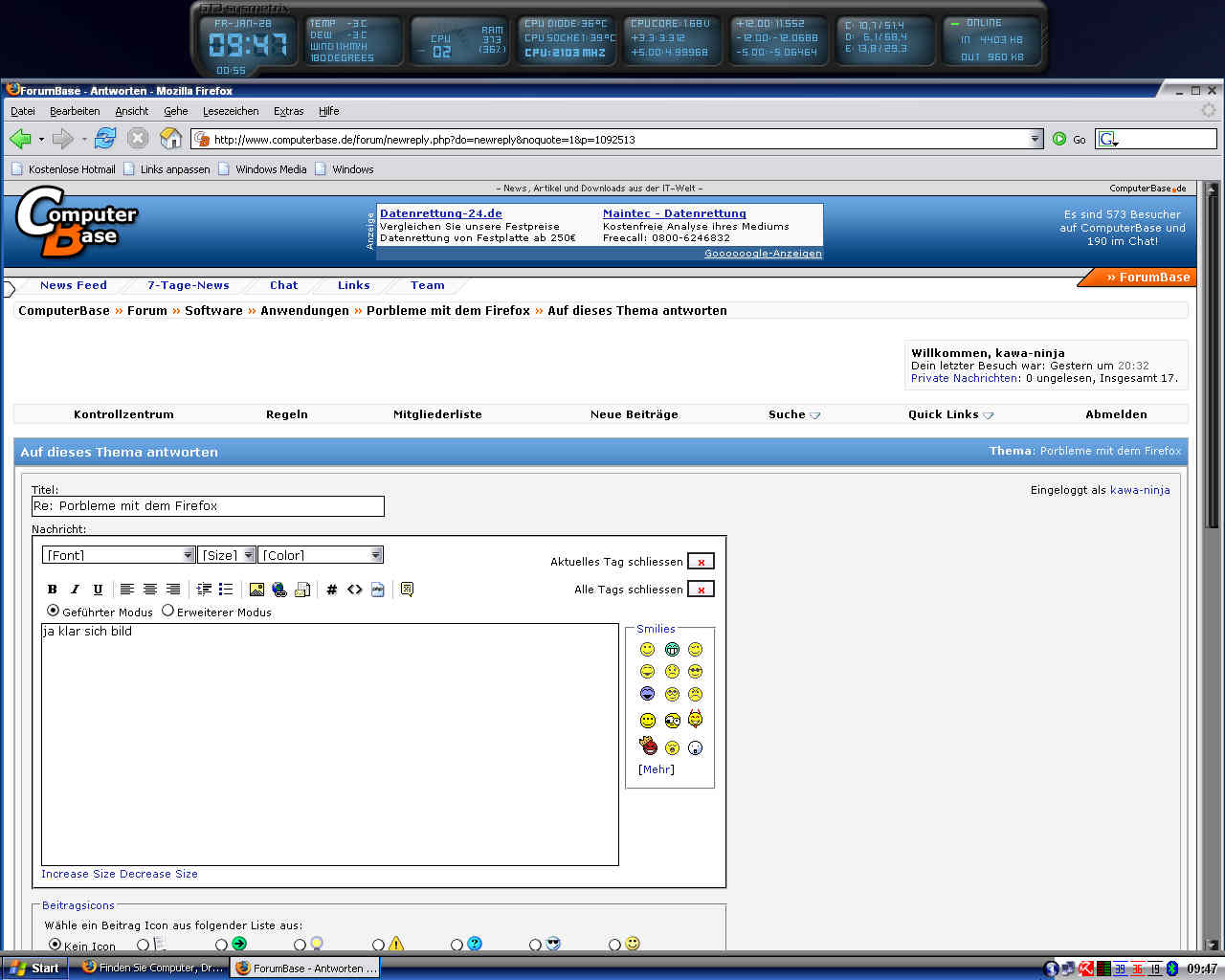The height and width of the screenshot is (980, 1225).
Task: Open the Extras menu
Action: 288,111
